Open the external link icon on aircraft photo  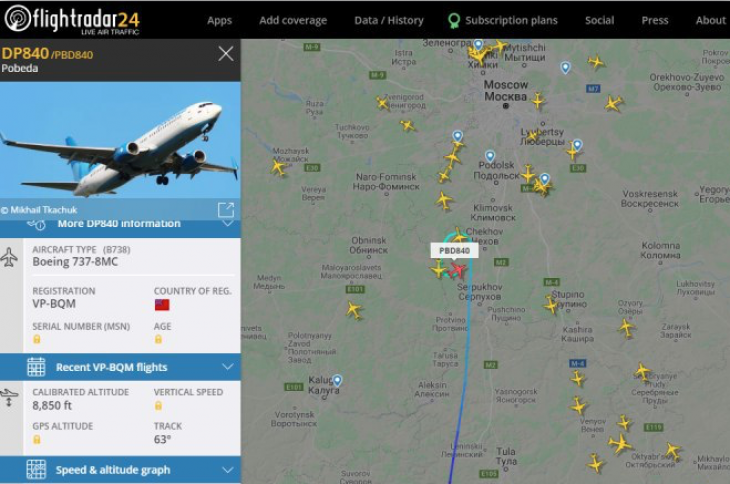tap(226, 209)
